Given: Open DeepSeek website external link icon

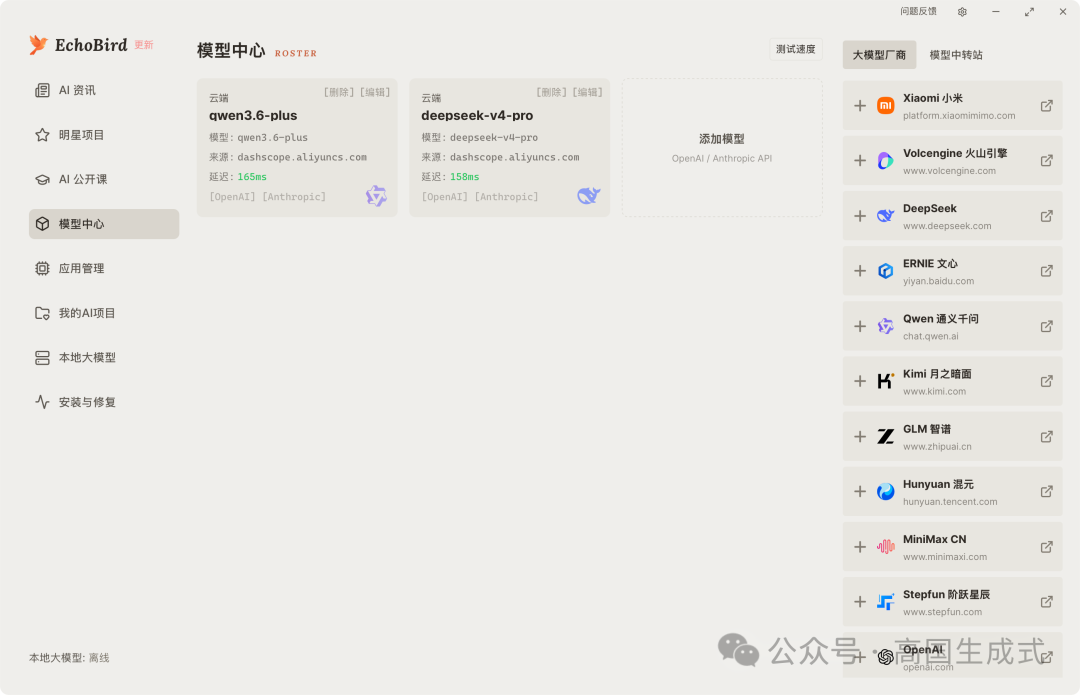Looking at the screenshot, I should coord(1046,216).
